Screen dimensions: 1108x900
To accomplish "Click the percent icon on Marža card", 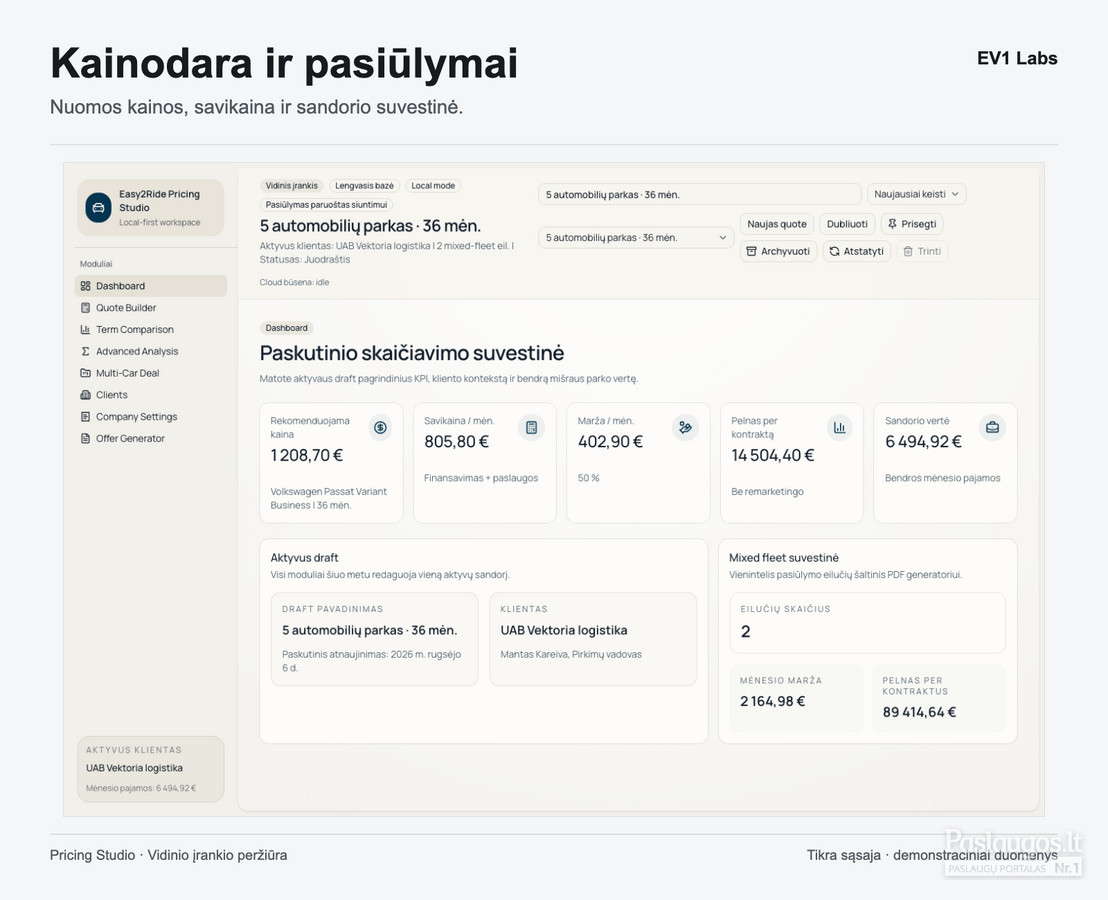I will tap(685, 427).
